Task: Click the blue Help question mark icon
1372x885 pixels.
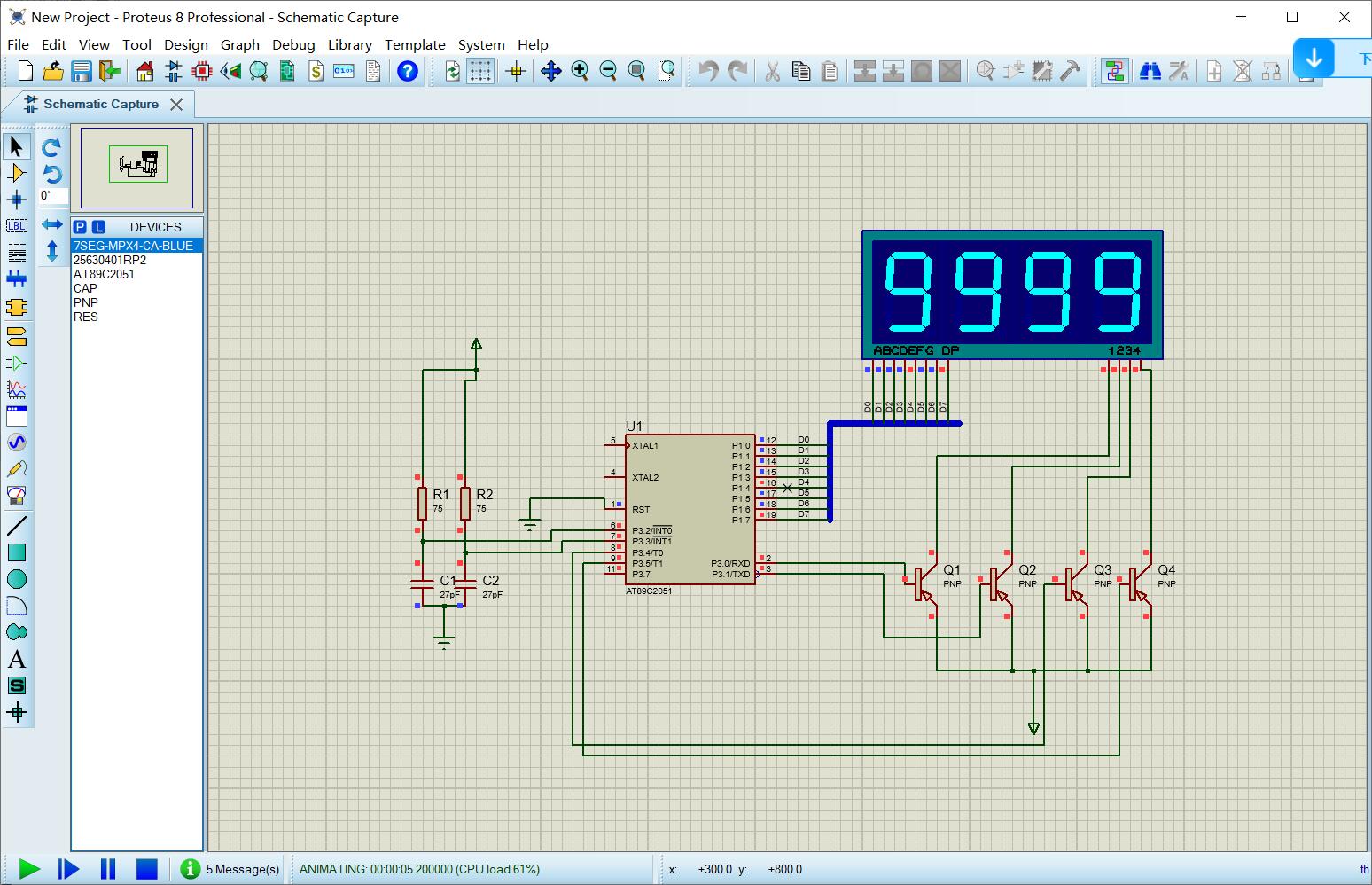Action: (408, 71)
